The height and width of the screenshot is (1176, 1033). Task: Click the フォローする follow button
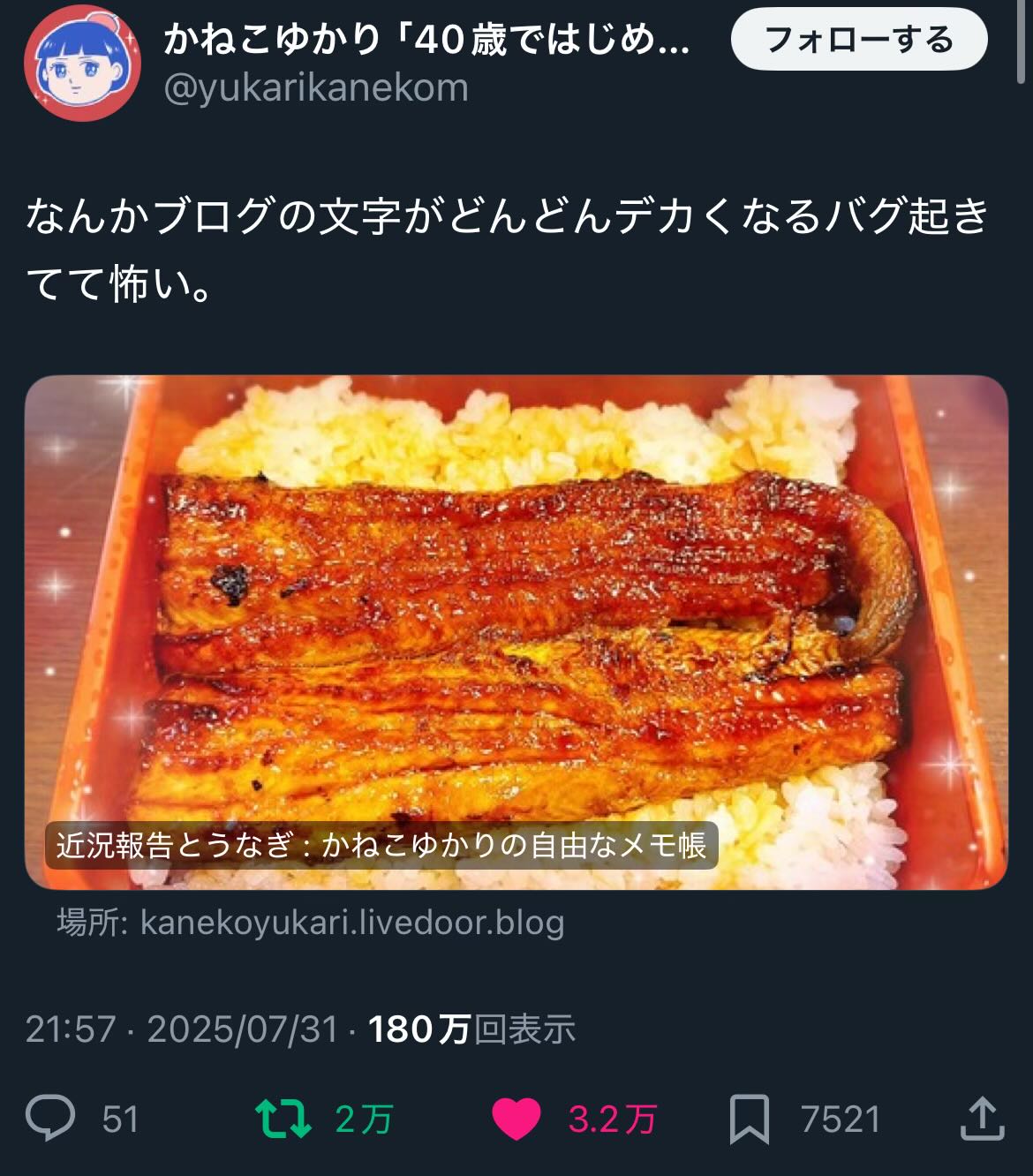pyautogui.click(x=859, y=40)
